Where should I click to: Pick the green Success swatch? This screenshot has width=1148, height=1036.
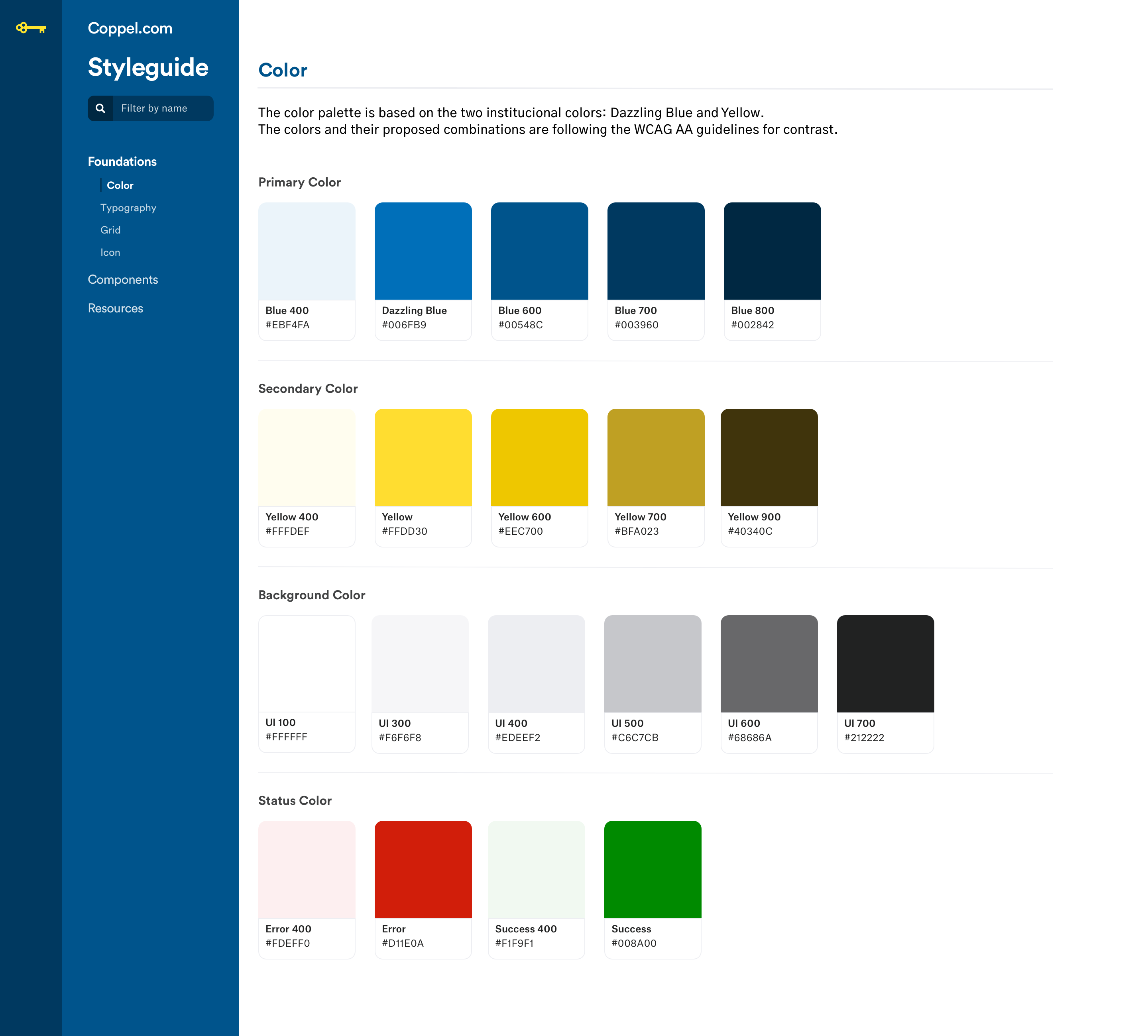point(652,869)
